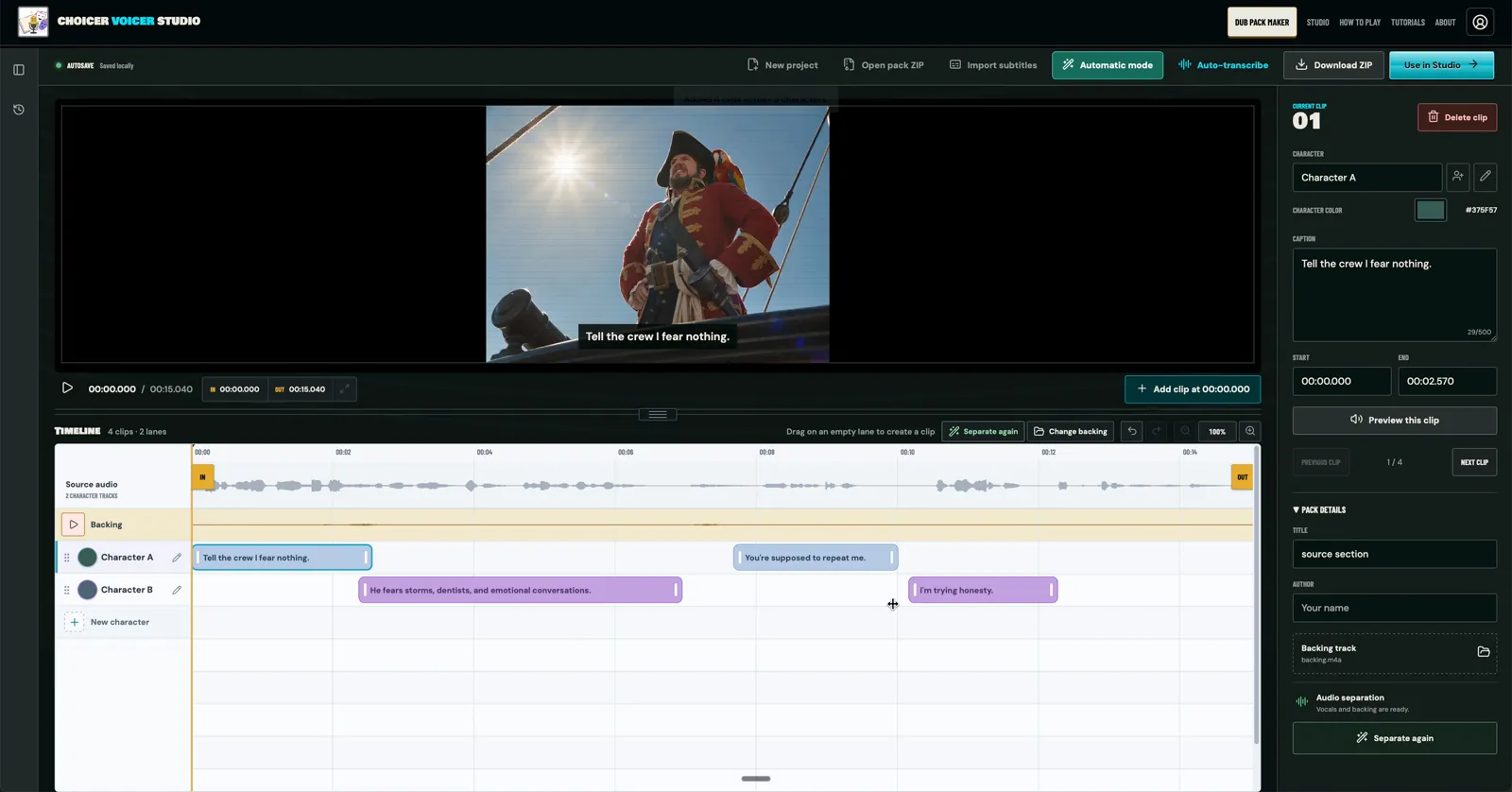Click Use in Studio button
This screenshot has width=1512, height=792.
[1441, 65]
